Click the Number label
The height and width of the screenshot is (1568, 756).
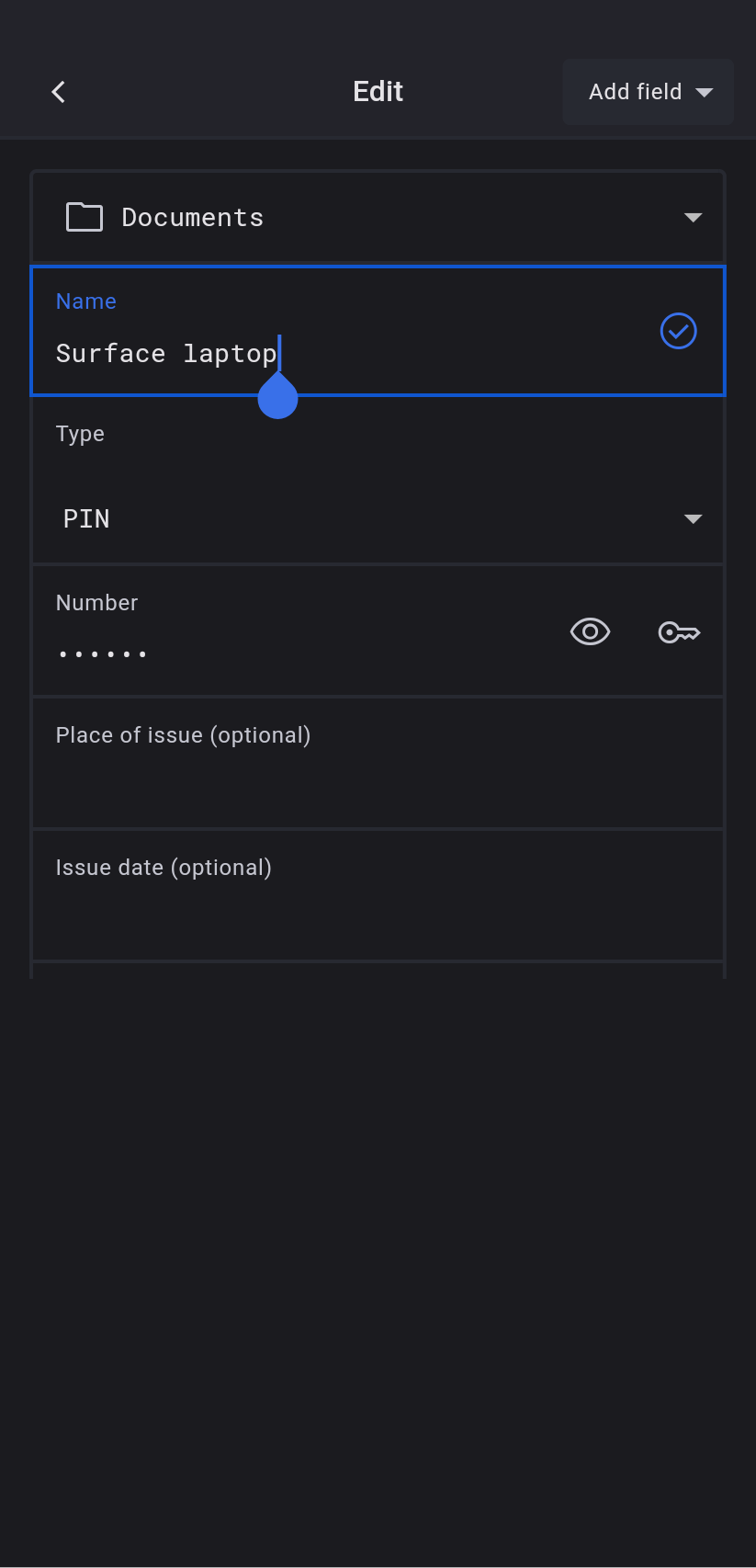(96, 603)
